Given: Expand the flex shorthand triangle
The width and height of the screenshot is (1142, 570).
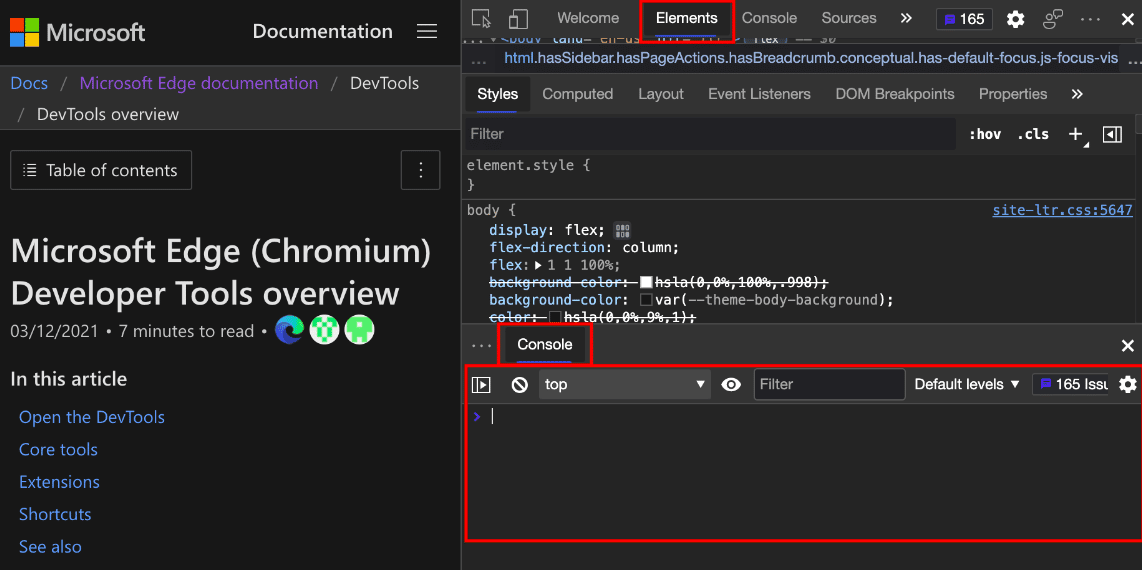Looking at the screenshot, I should point(539,265).
